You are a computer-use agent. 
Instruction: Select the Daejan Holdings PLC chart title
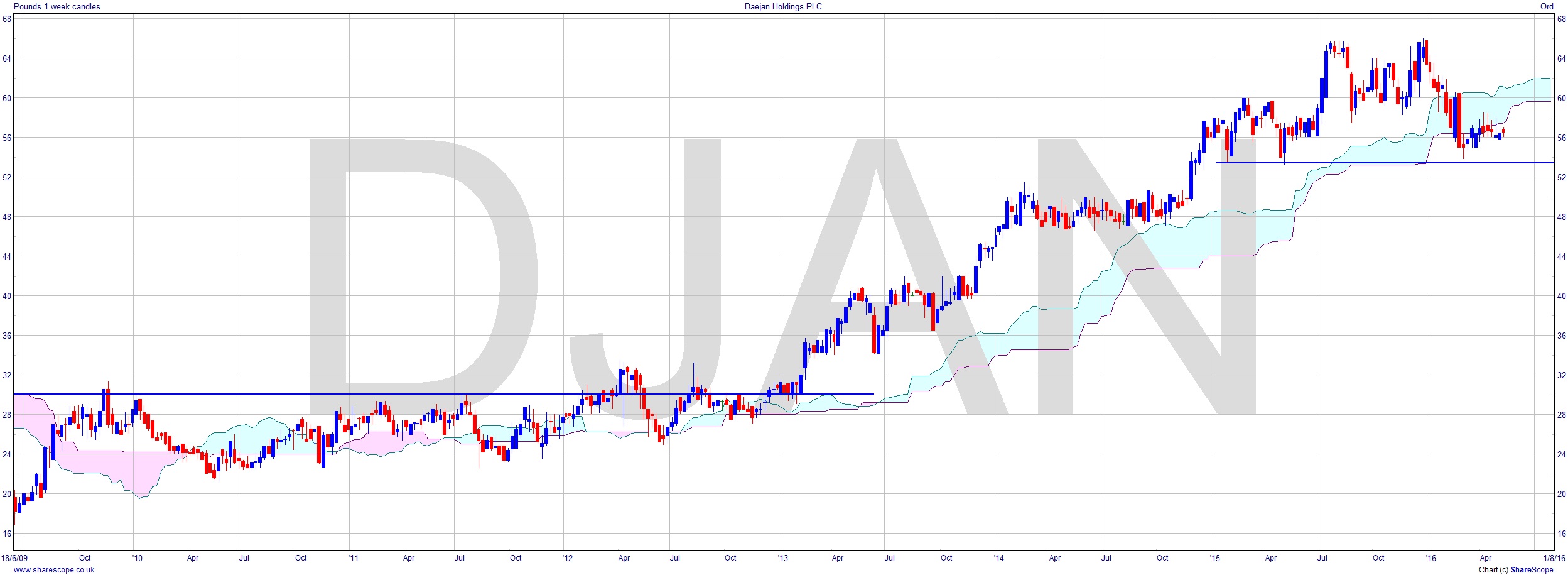point(784,6)
